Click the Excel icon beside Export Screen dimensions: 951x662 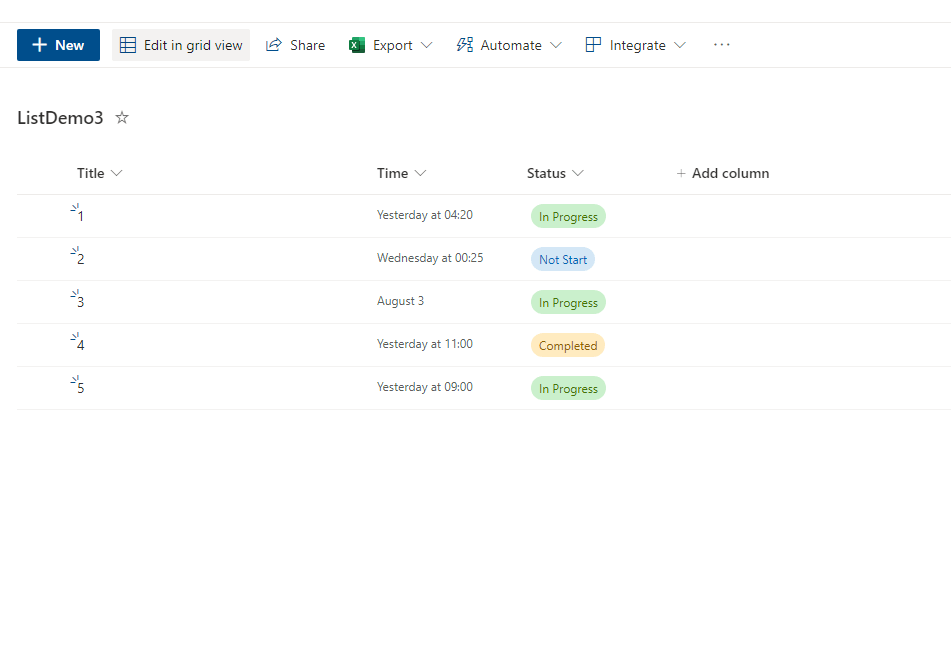(x=357, y=45)
